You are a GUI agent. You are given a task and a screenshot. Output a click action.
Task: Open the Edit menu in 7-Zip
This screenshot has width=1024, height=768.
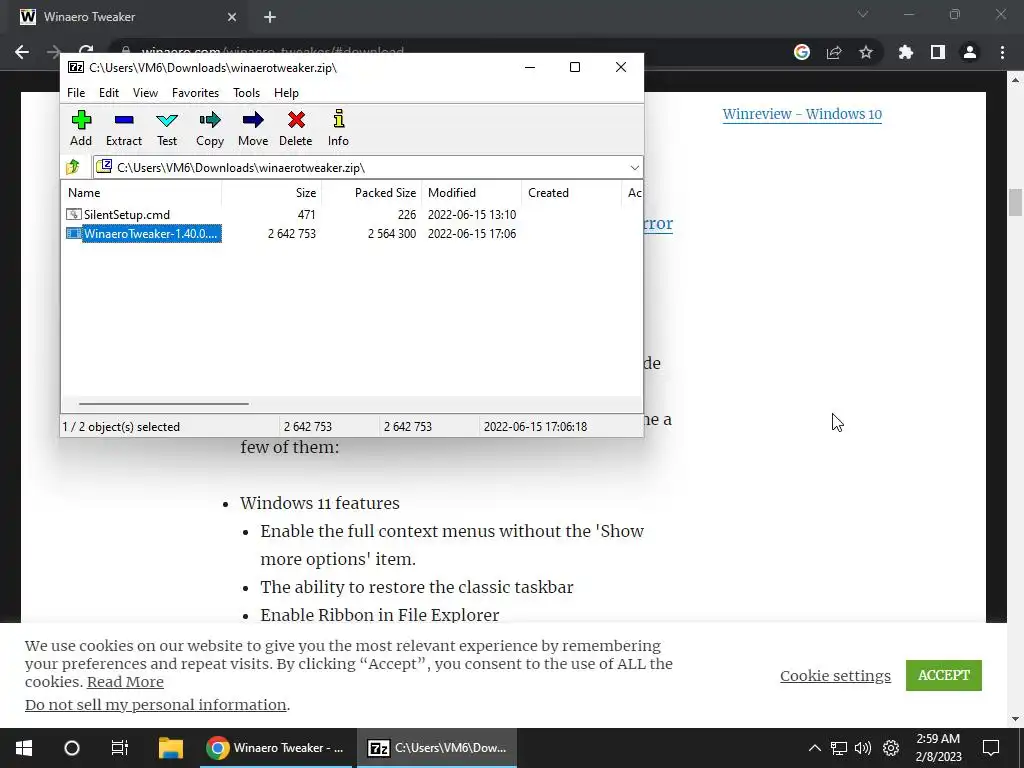click(x=109, y=93)
